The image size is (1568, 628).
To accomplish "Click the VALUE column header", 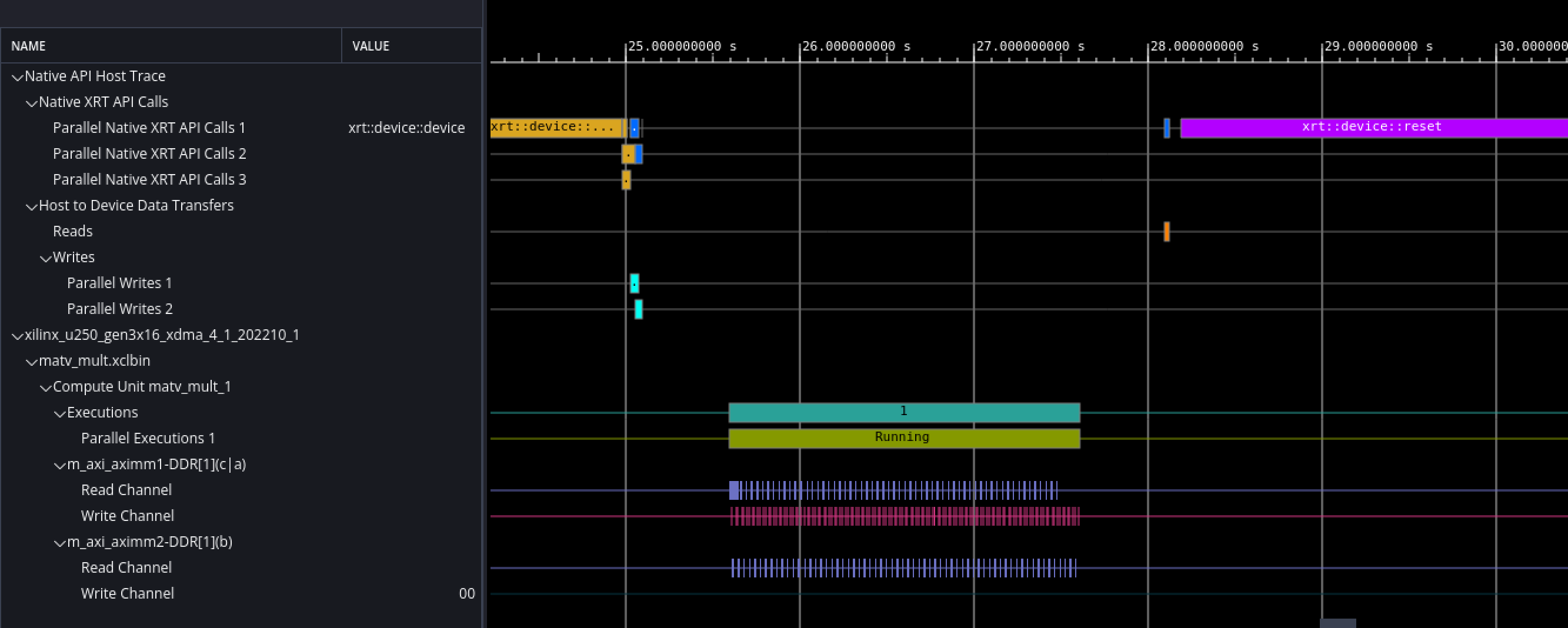I will pos(412,46).
